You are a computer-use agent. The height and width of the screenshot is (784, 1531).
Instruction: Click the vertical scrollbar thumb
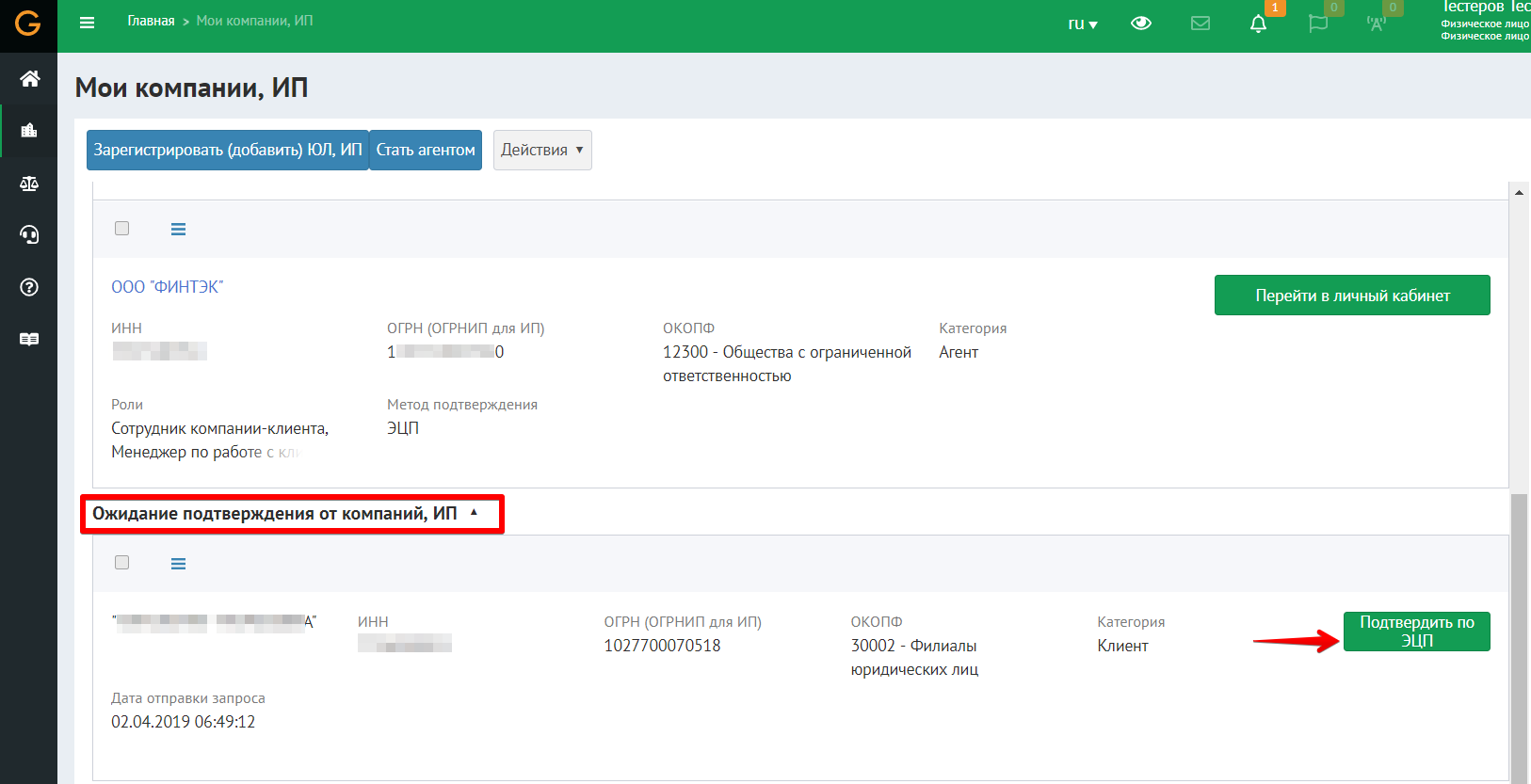tap(1519, 637)
